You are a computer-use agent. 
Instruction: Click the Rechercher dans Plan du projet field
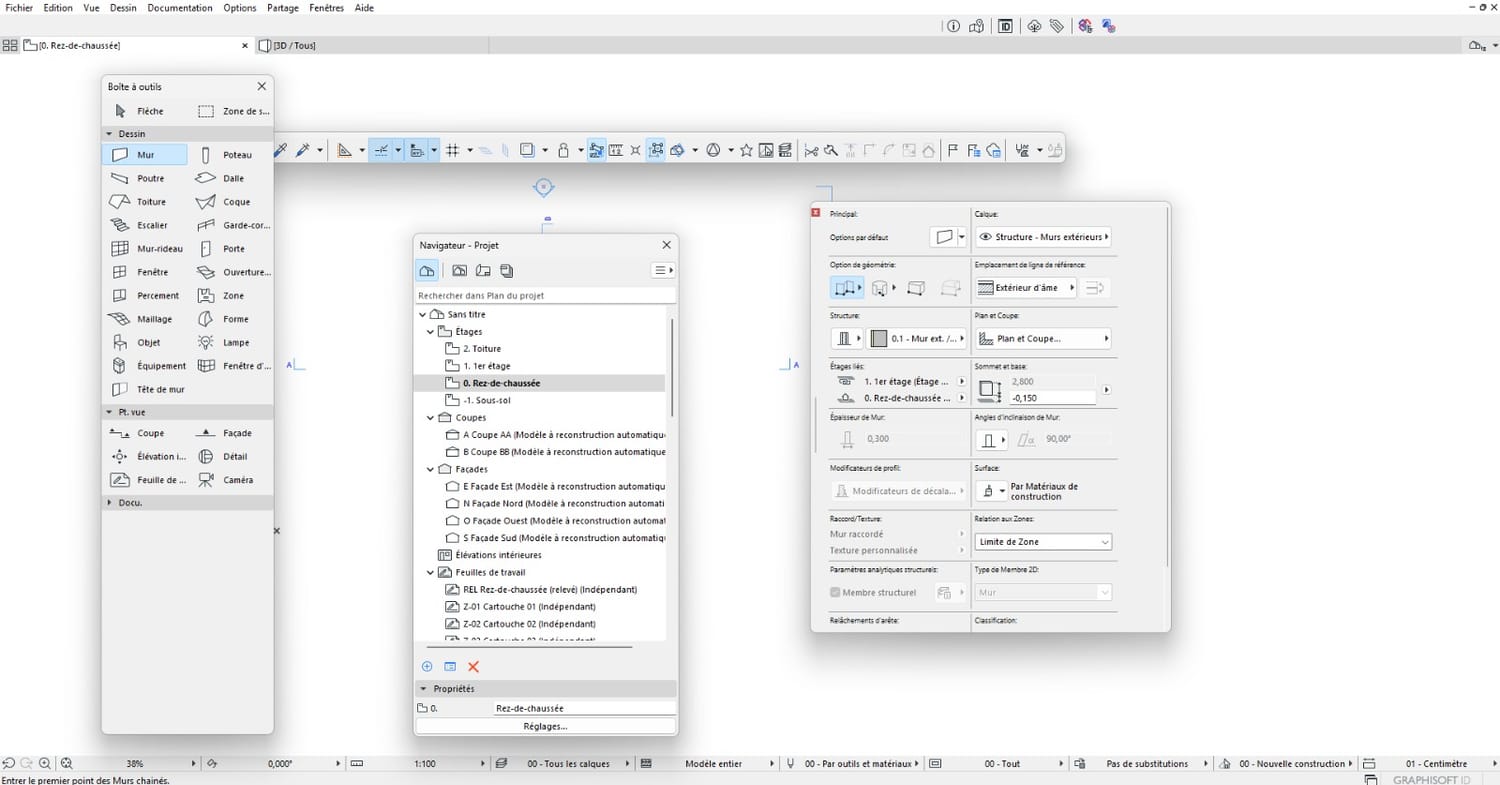(545, 296)
